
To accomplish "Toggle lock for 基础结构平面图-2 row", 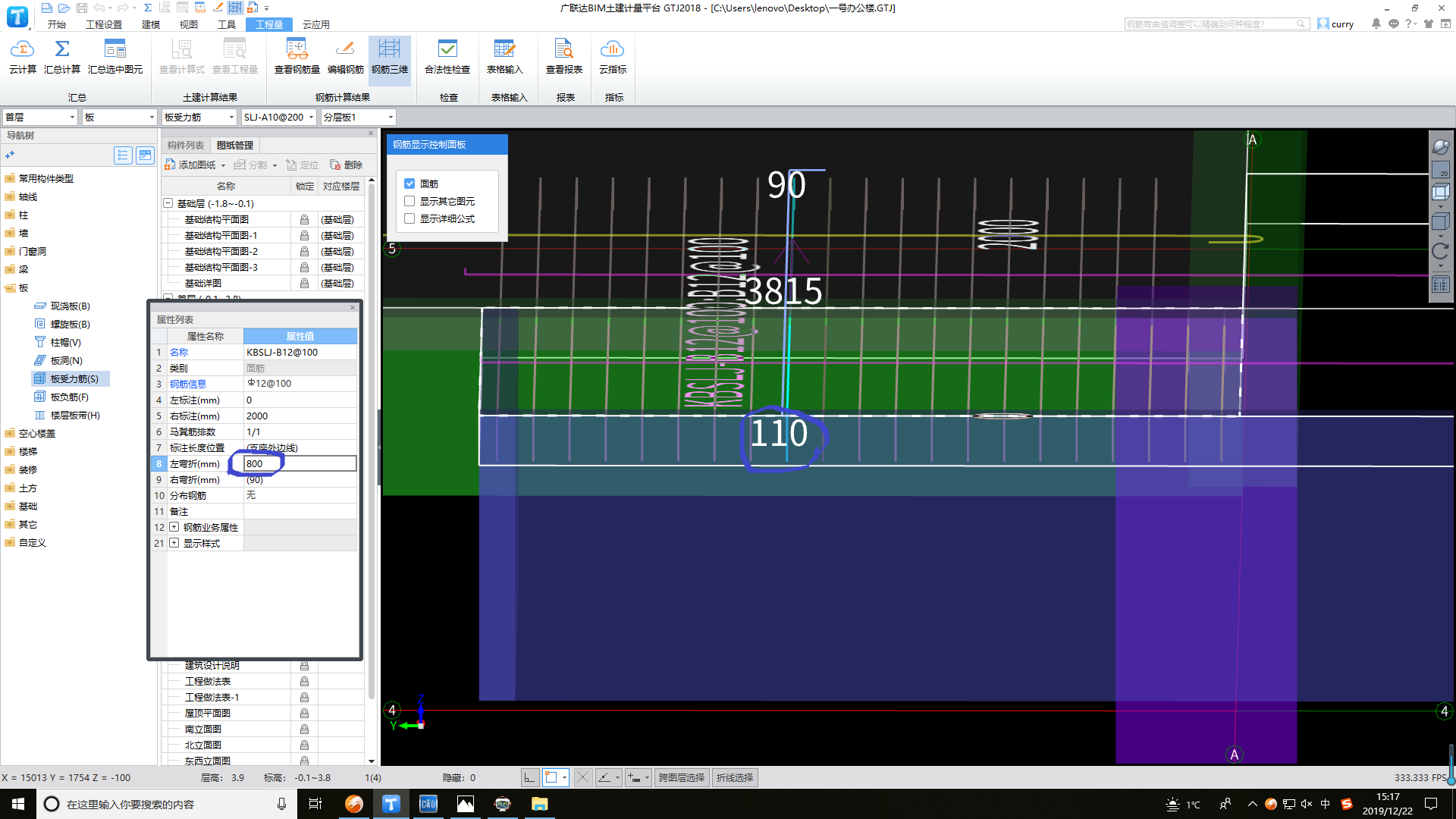I will click(x=304, y=252).
